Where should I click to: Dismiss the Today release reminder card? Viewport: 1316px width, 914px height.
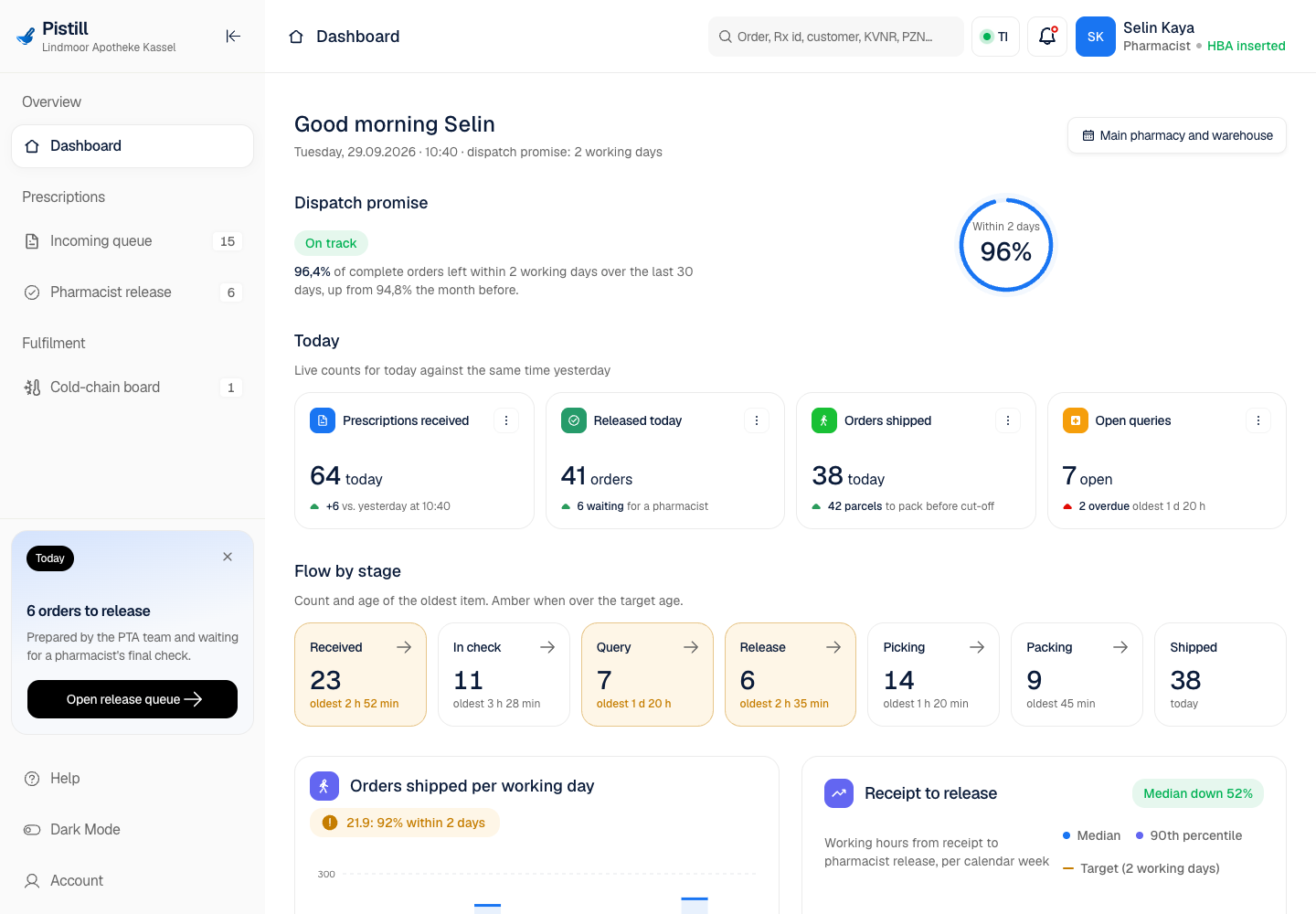click(228, 557)
